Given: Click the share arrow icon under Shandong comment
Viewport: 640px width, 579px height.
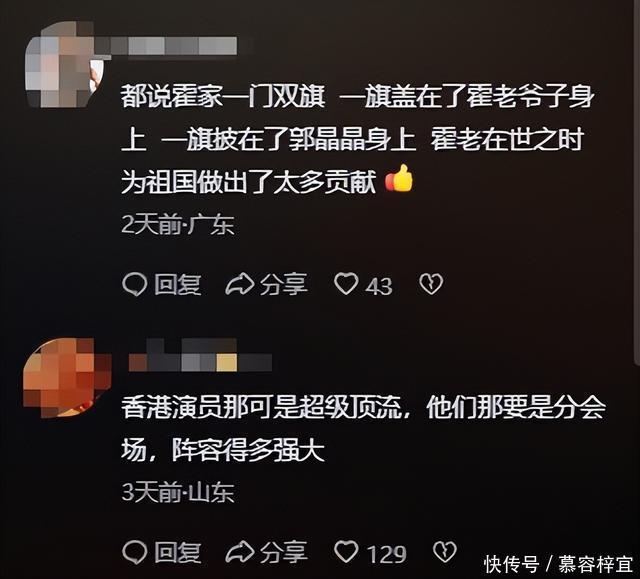Looking at the screenshot, I should [x=240, y=552].
